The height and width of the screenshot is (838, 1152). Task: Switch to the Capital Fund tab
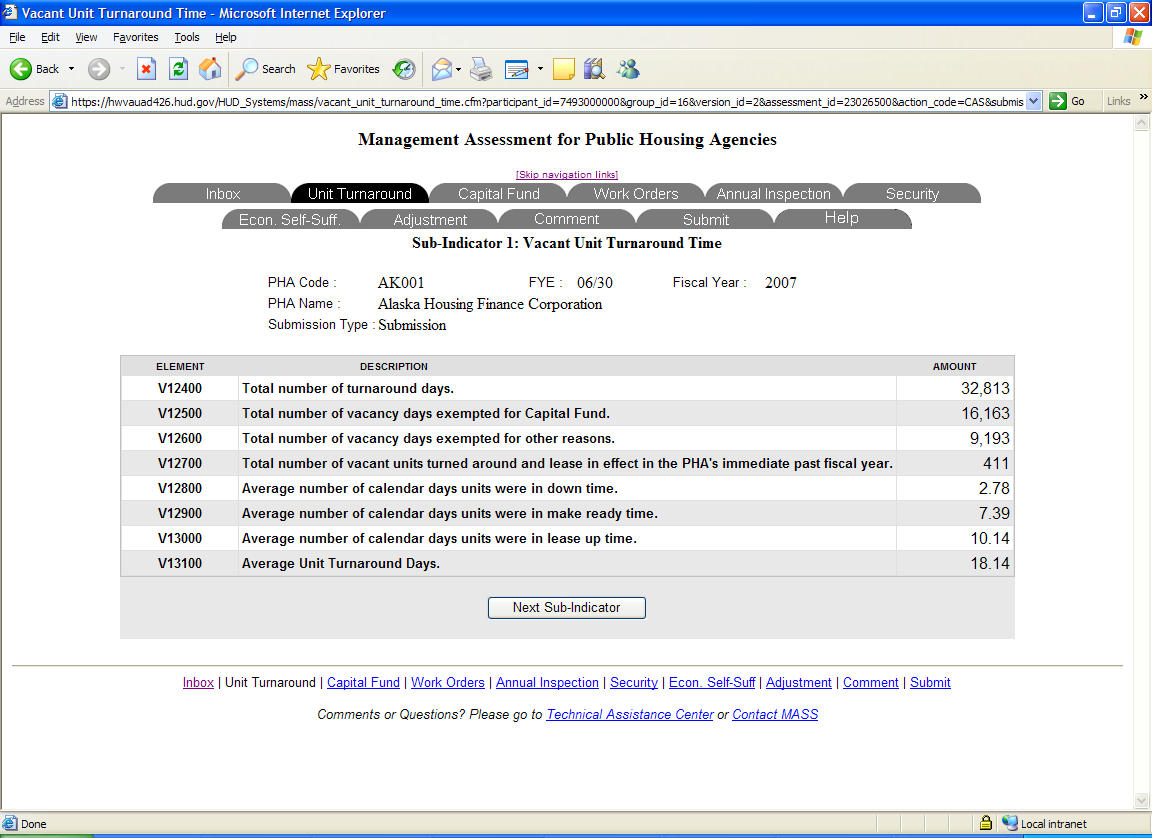pos(498,194)
